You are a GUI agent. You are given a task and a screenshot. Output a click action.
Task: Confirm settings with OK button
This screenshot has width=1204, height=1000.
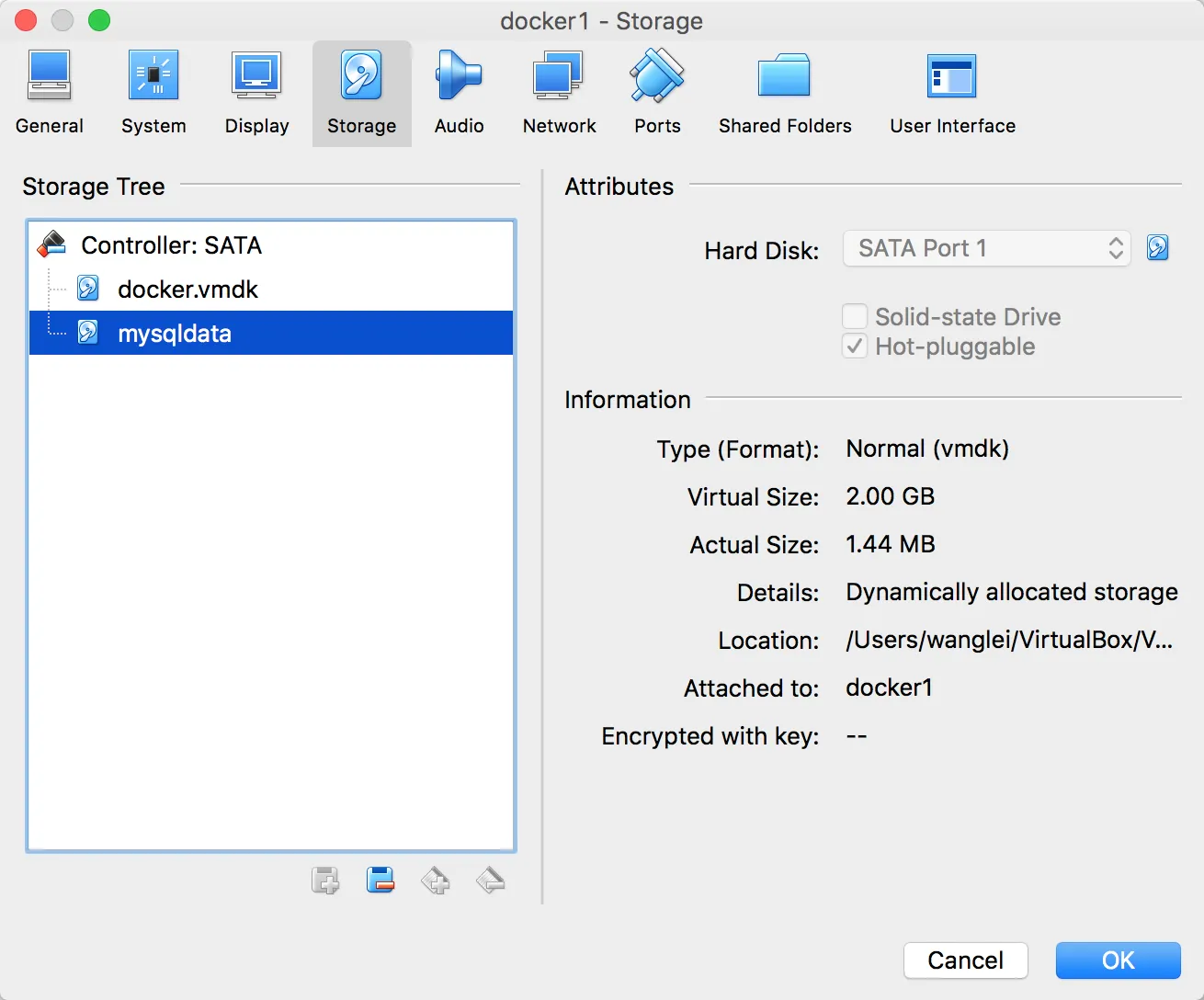(x=1118, y=960)
